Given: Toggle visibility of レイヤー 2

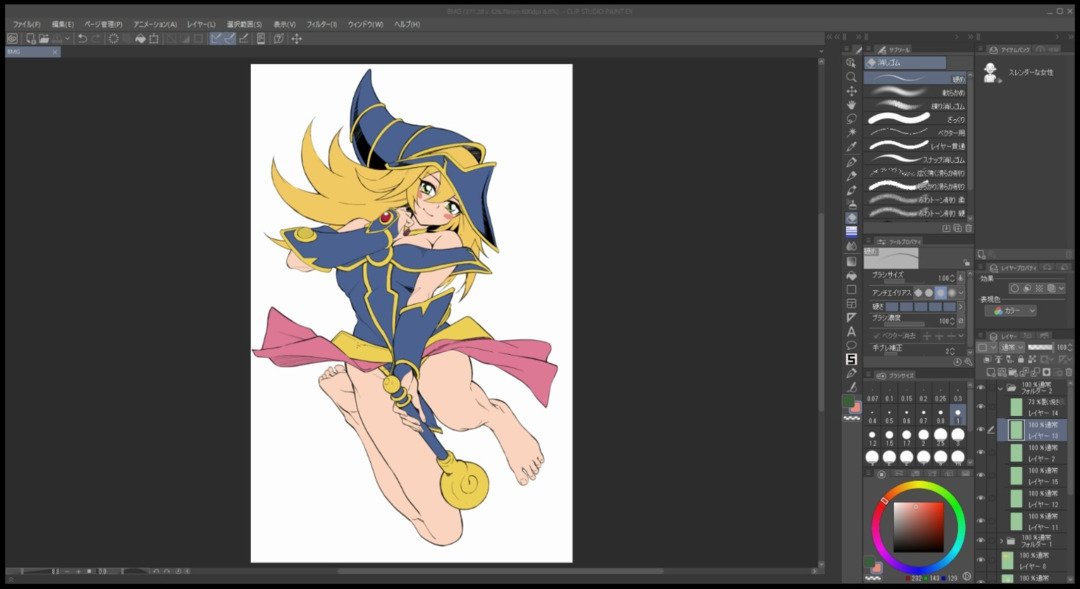Looking at the screenshot, I should 981,453.
